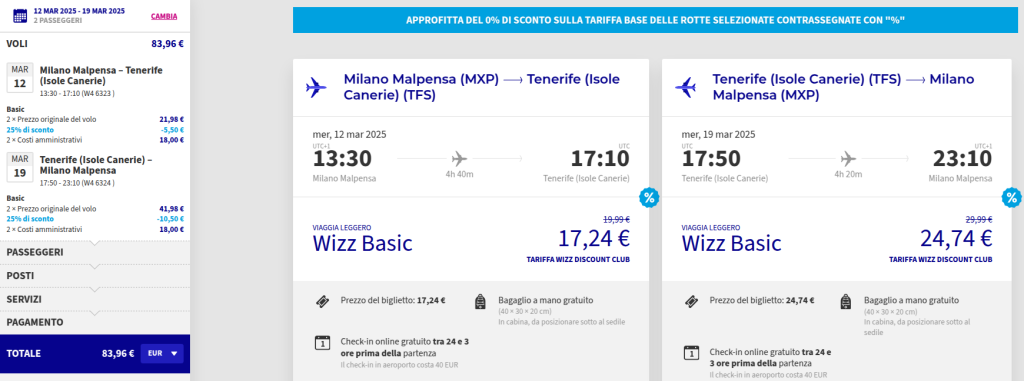The image size is (1024, 381).
Task: Click the return airplane icon for Tenerife–Milano
Action: (x=685, y=87)
